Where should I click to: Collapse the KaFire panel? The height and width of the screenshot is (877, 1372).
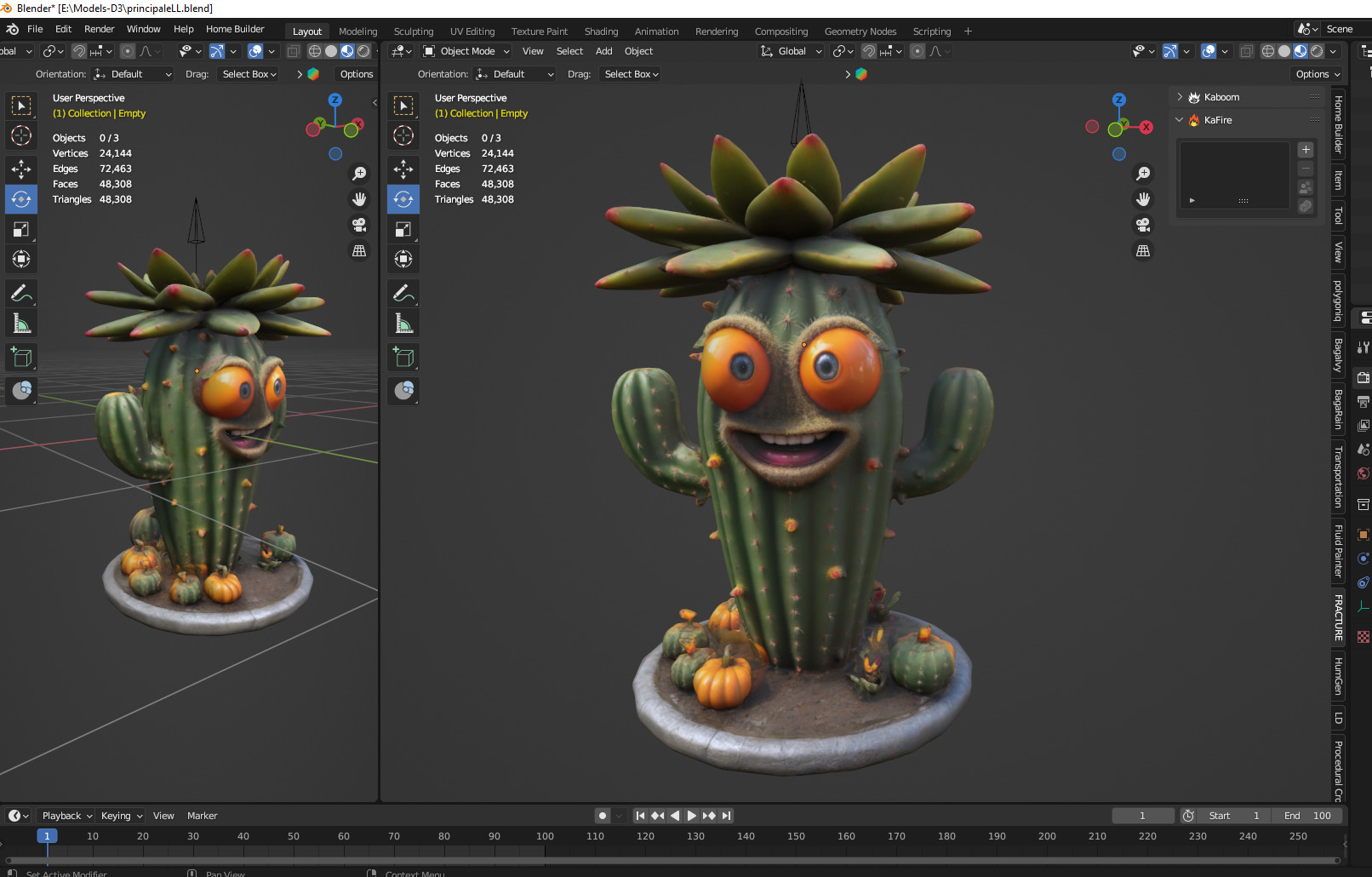tap(1180, 120)
